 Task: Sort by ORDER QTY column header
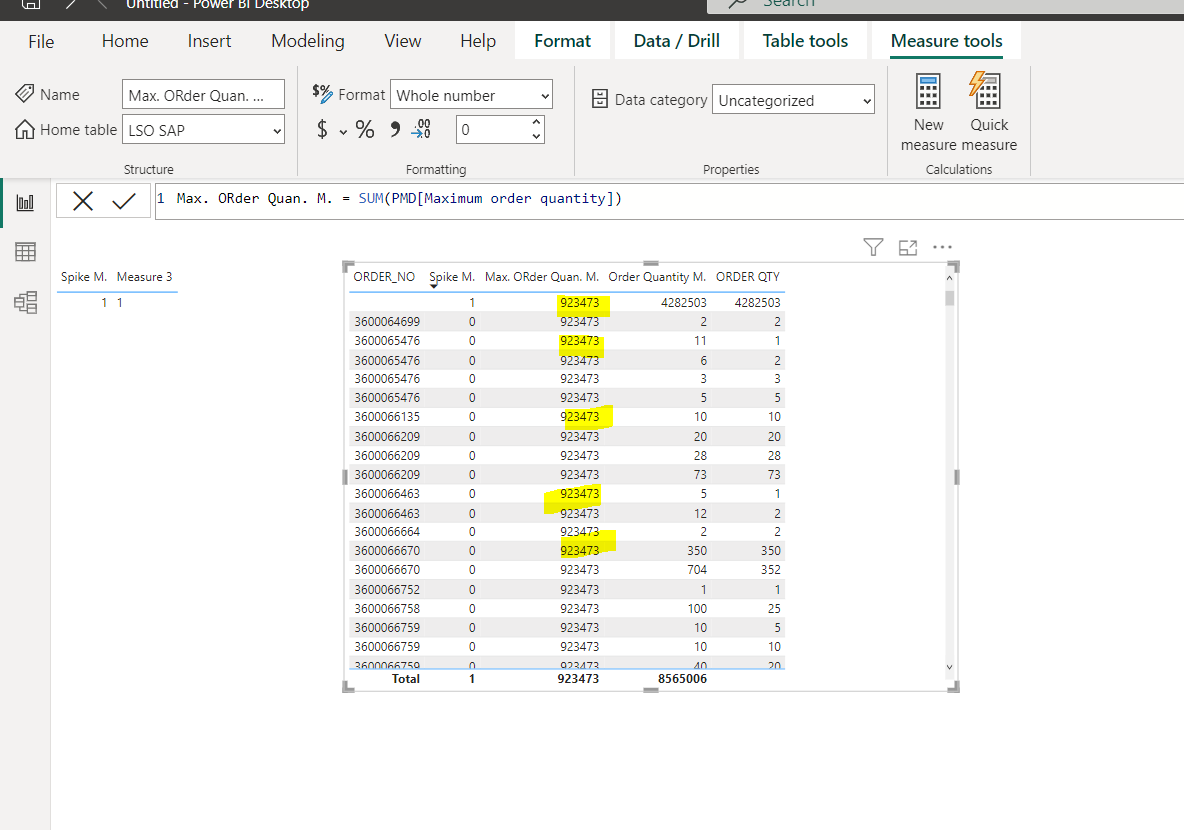tap(748, 276)
